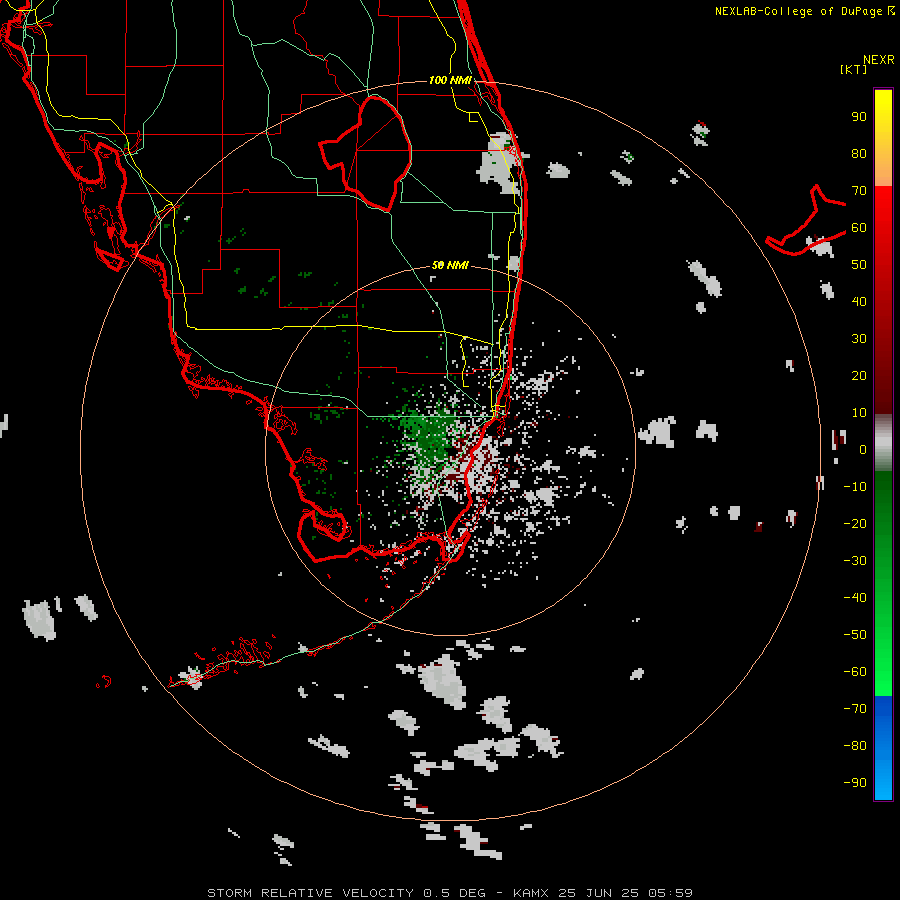Click the Storm Relative Velocity caption at bottom
Screen dimensions: 900x900
450,893
